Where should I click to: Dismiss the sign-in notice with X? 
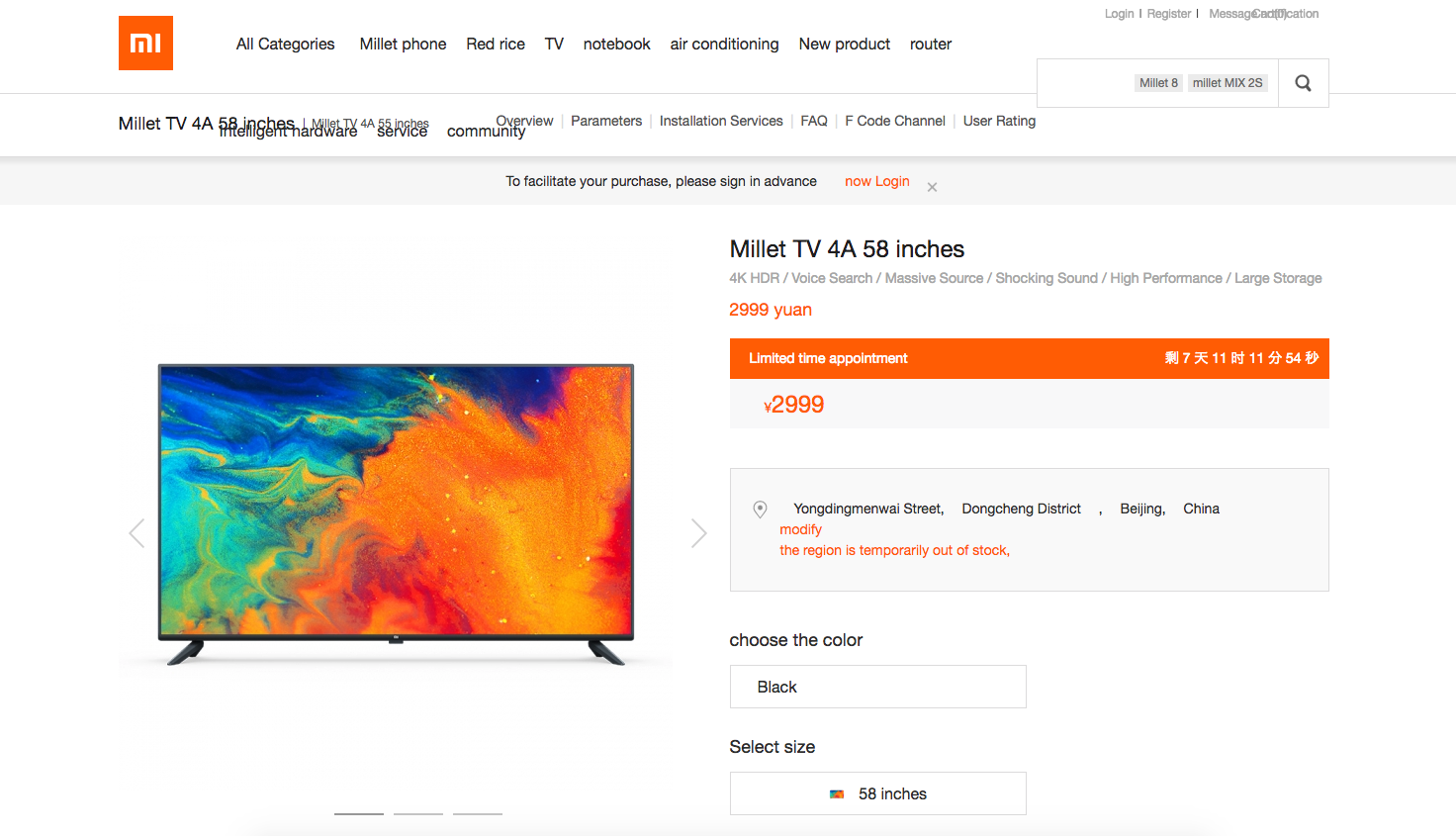932,187
